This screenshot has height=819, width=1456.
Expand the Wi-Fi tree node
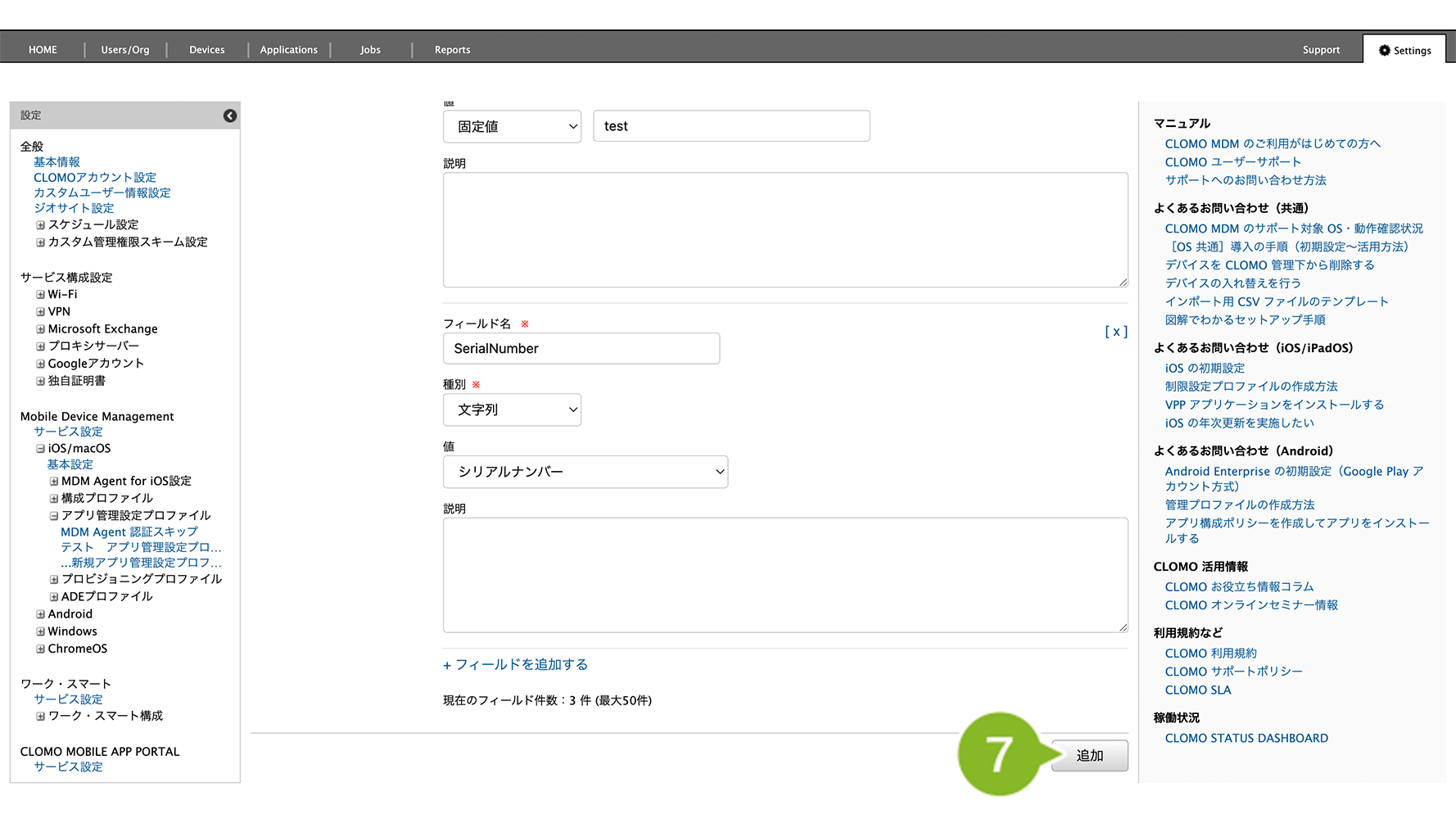[40, 295]
